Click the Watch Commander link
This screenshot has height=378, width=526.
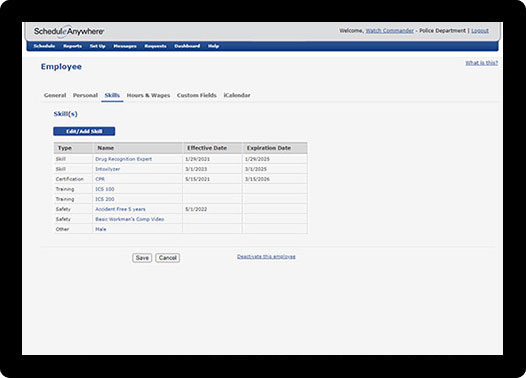pos(389,31)
